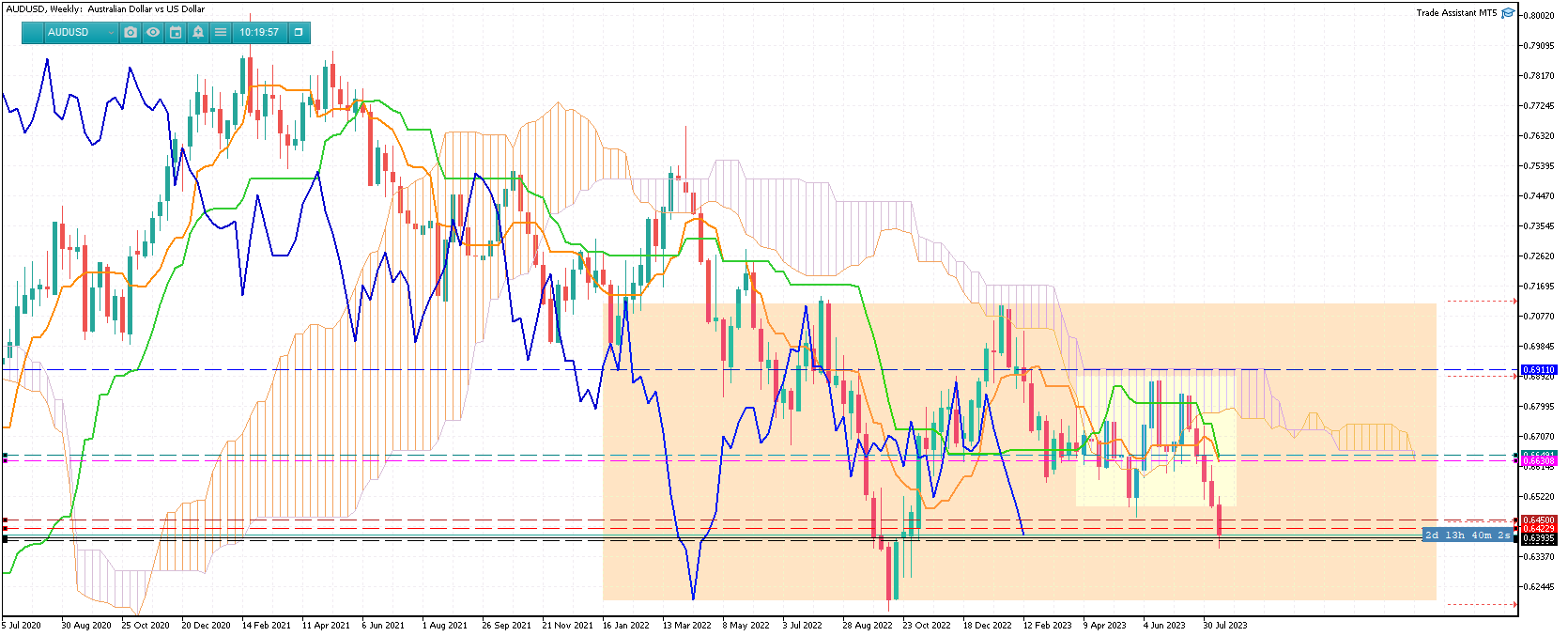The width and height of the screenshot is (1568, 636).
Task: Open the calendar icon in the panel
Action: (x=176, y=32)
